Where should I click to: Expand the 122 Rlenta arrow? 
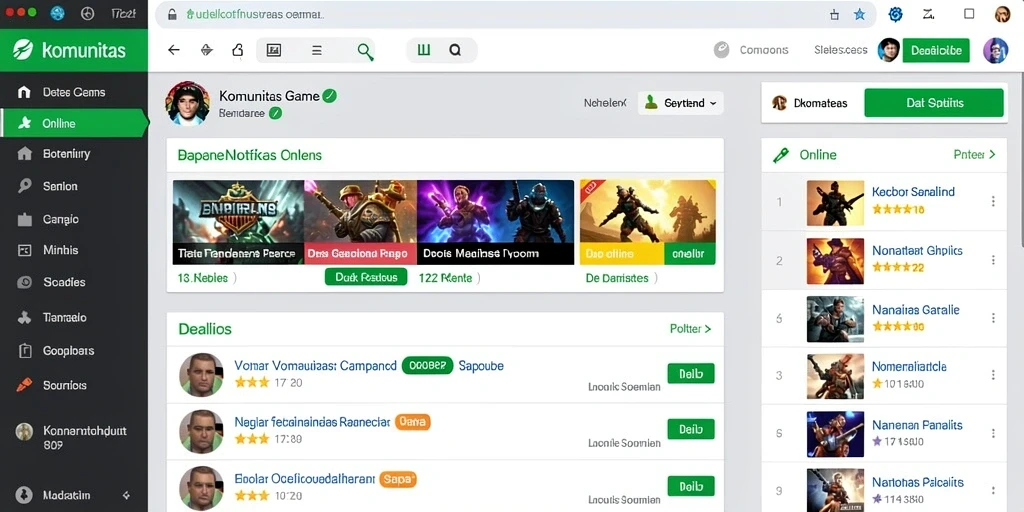(x=477, y=278)
